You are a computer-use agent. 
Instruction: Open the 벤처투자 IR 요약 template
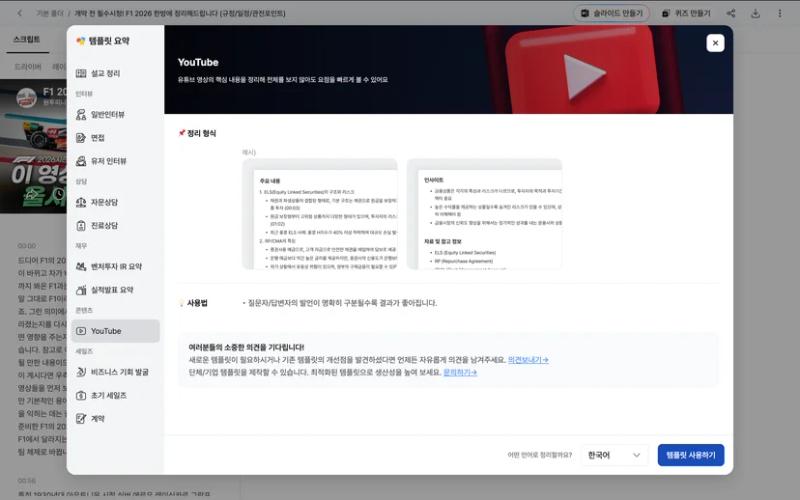point(115,267)
